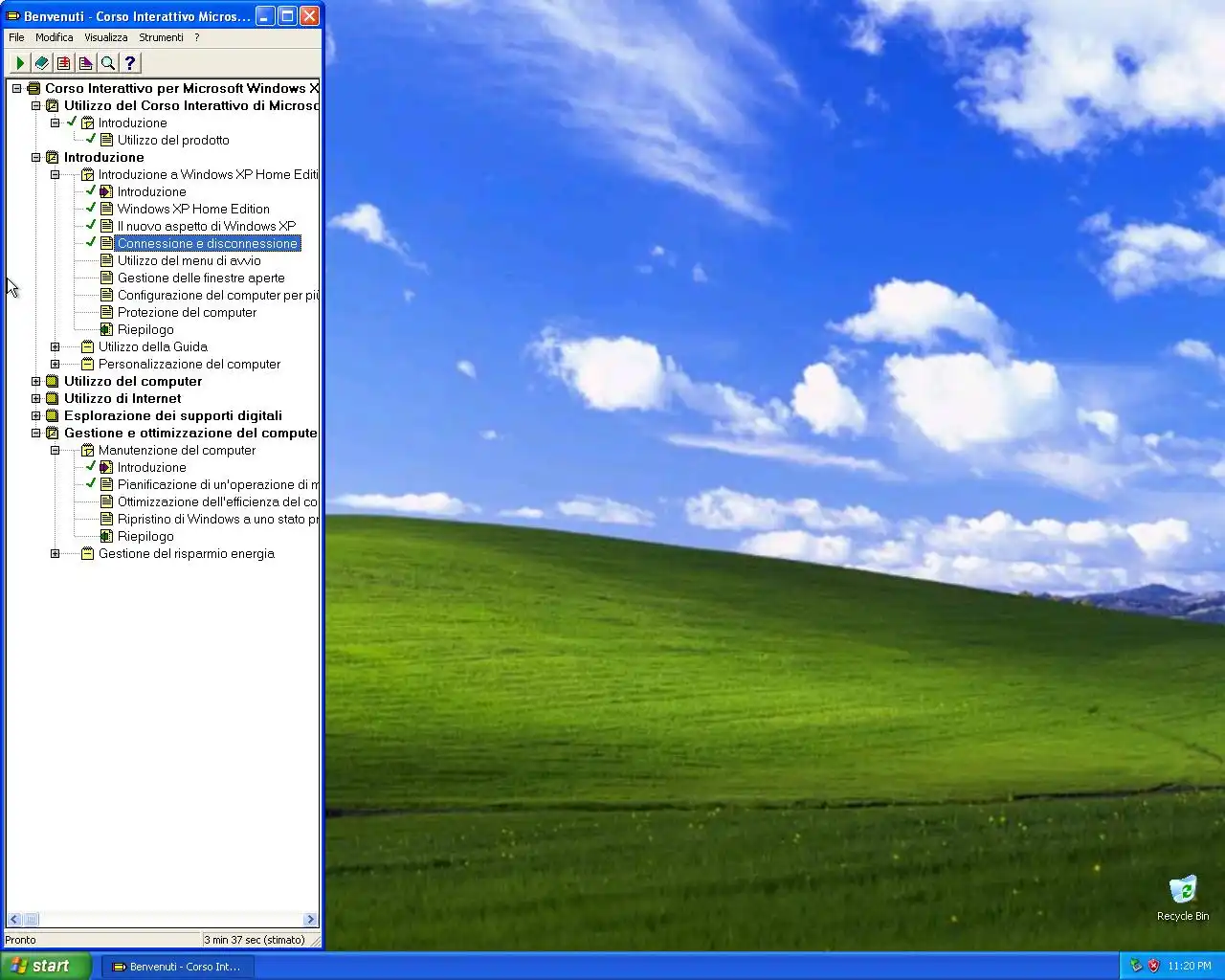Screen dimensions: 1225x980
Task: Expand the Esplorazione dei supporti digitali node
Action: coord(35,415)
